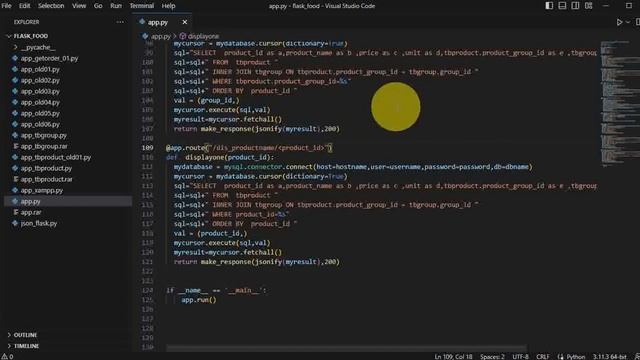Open app_old06.py in explorer
Screen dimensions: 640x360
[x=40, y=124]
